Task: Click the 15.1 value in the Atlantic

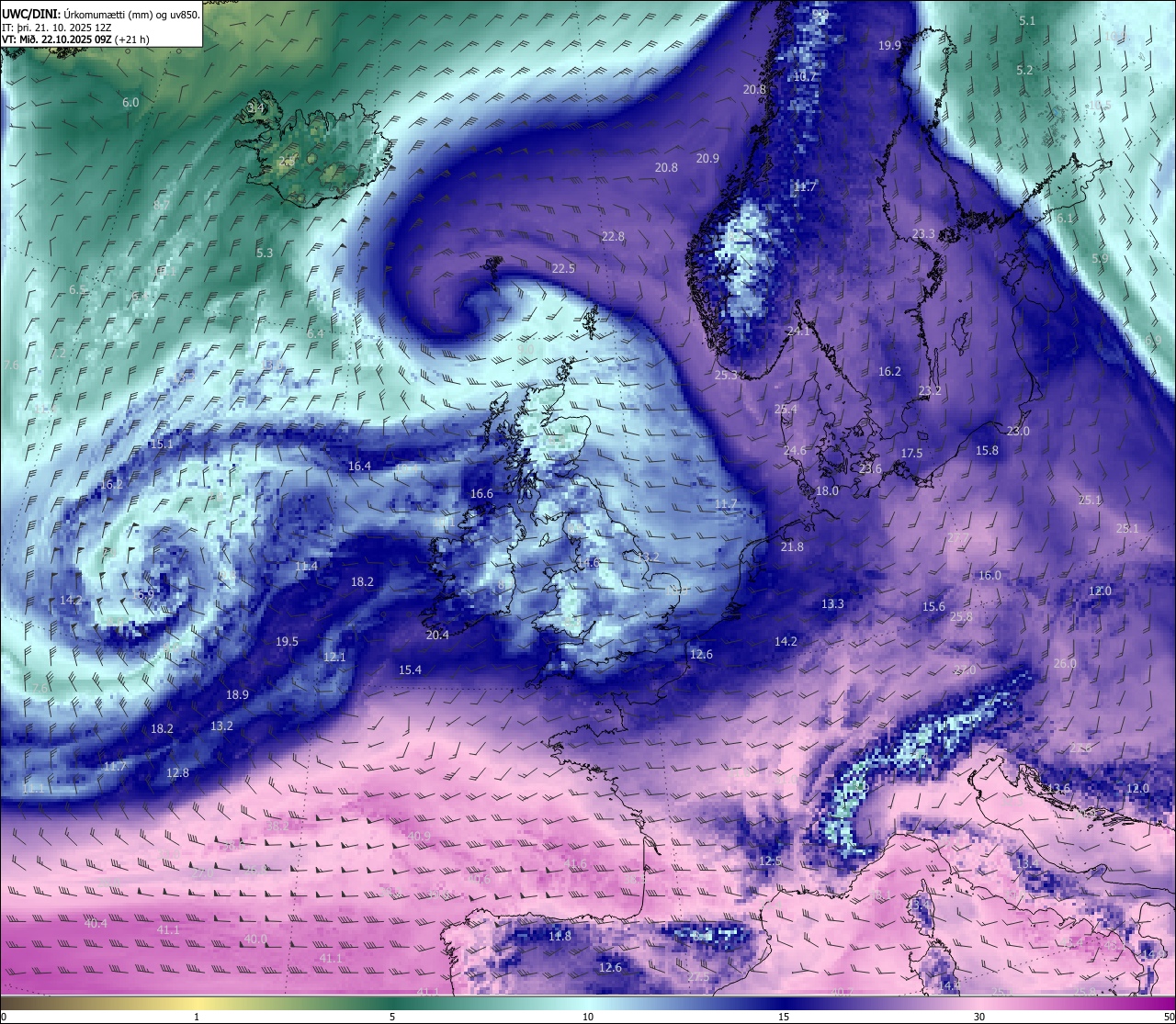Action: coord(161,444)
